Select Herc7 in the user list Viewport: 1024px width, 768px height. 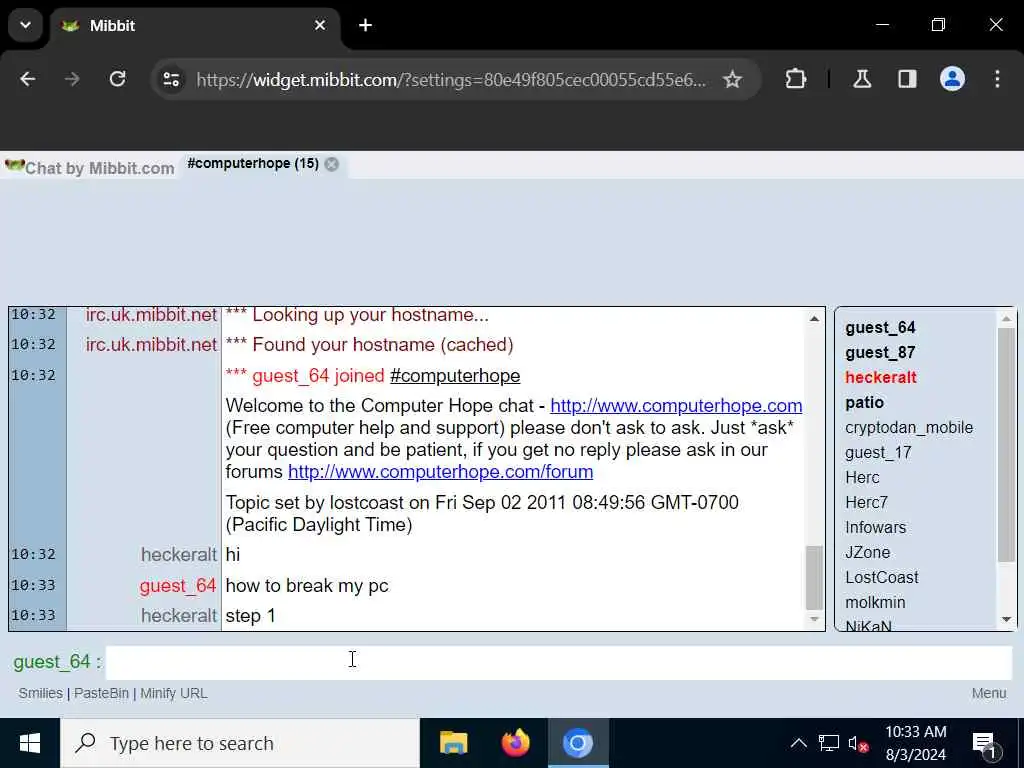(867, 502)
